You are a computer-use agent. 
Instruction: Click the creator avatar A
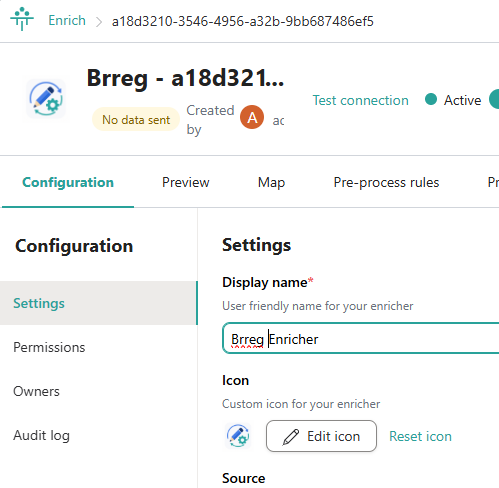point(252,117)
